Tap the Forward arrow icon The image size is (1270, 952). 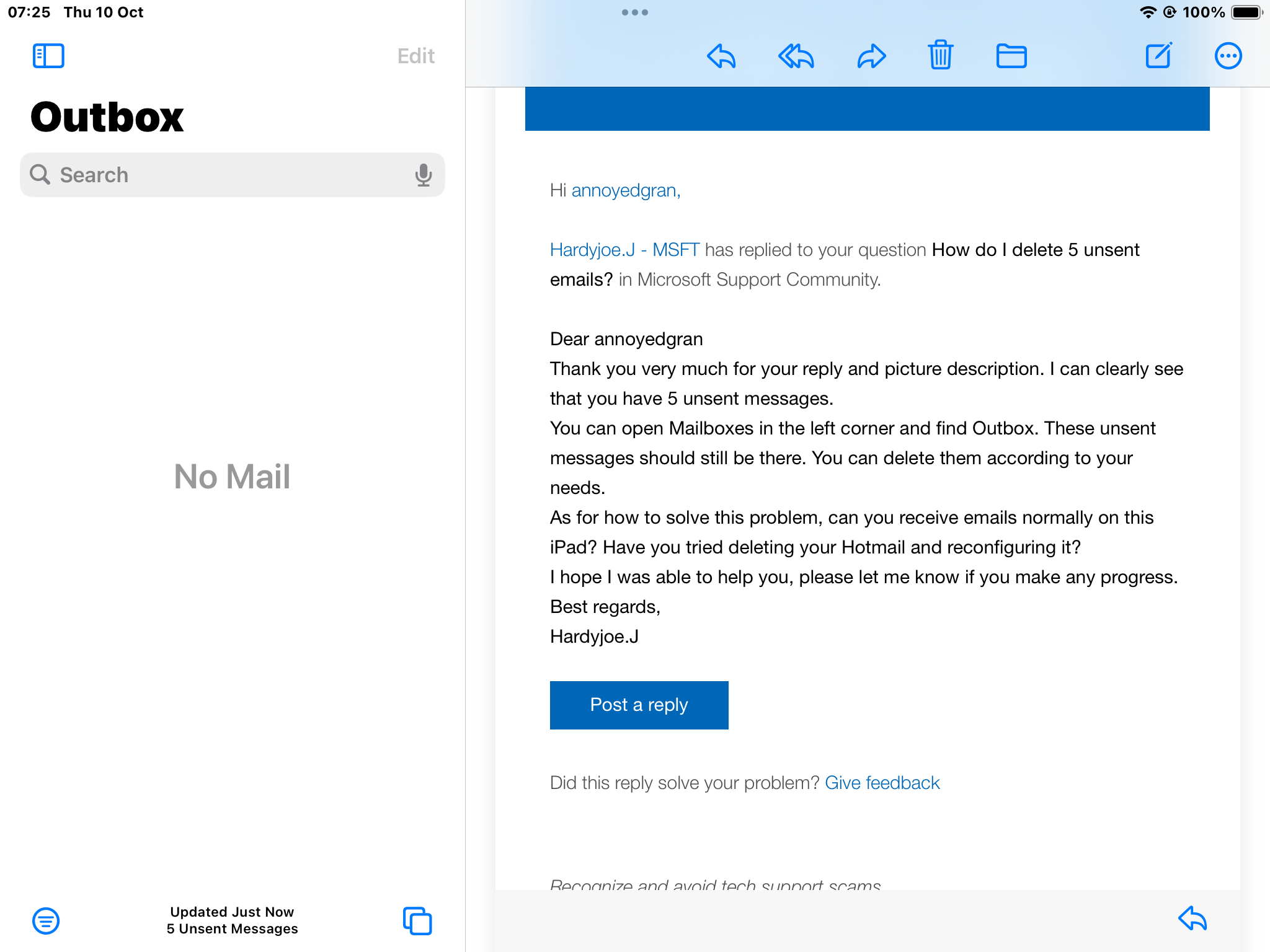pyautogui.click(x=871, y=56)
